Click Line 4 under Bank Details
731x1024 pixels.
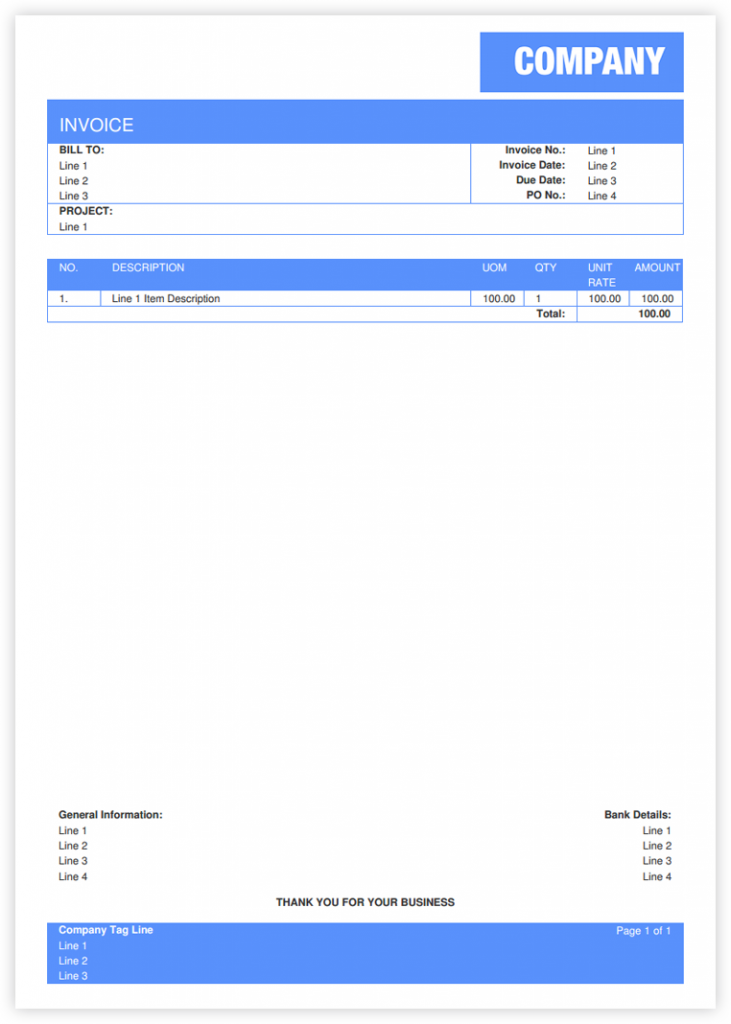coord(657,877)
